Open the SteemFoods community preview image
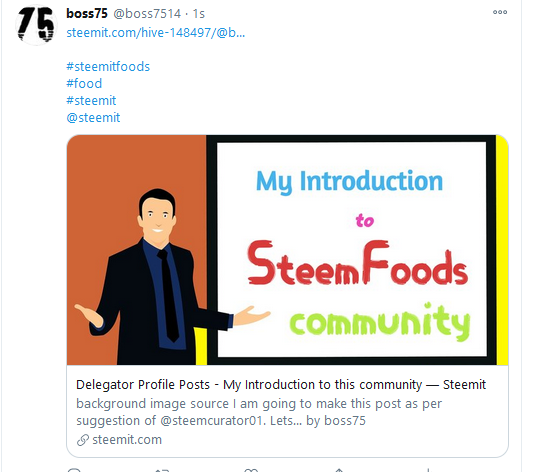The width and height of the screenshot is (535, 472). [x=287, y=250]
